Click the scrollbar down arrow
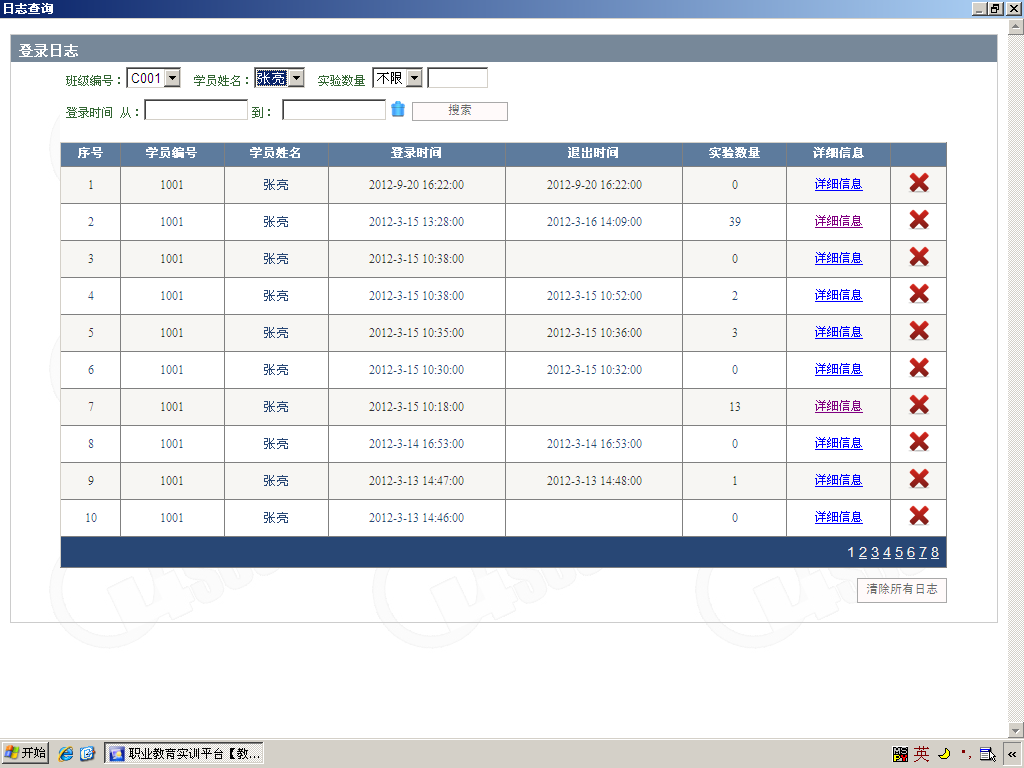The width and height of the screenshot is (1024, 768). pos(1016,729)
